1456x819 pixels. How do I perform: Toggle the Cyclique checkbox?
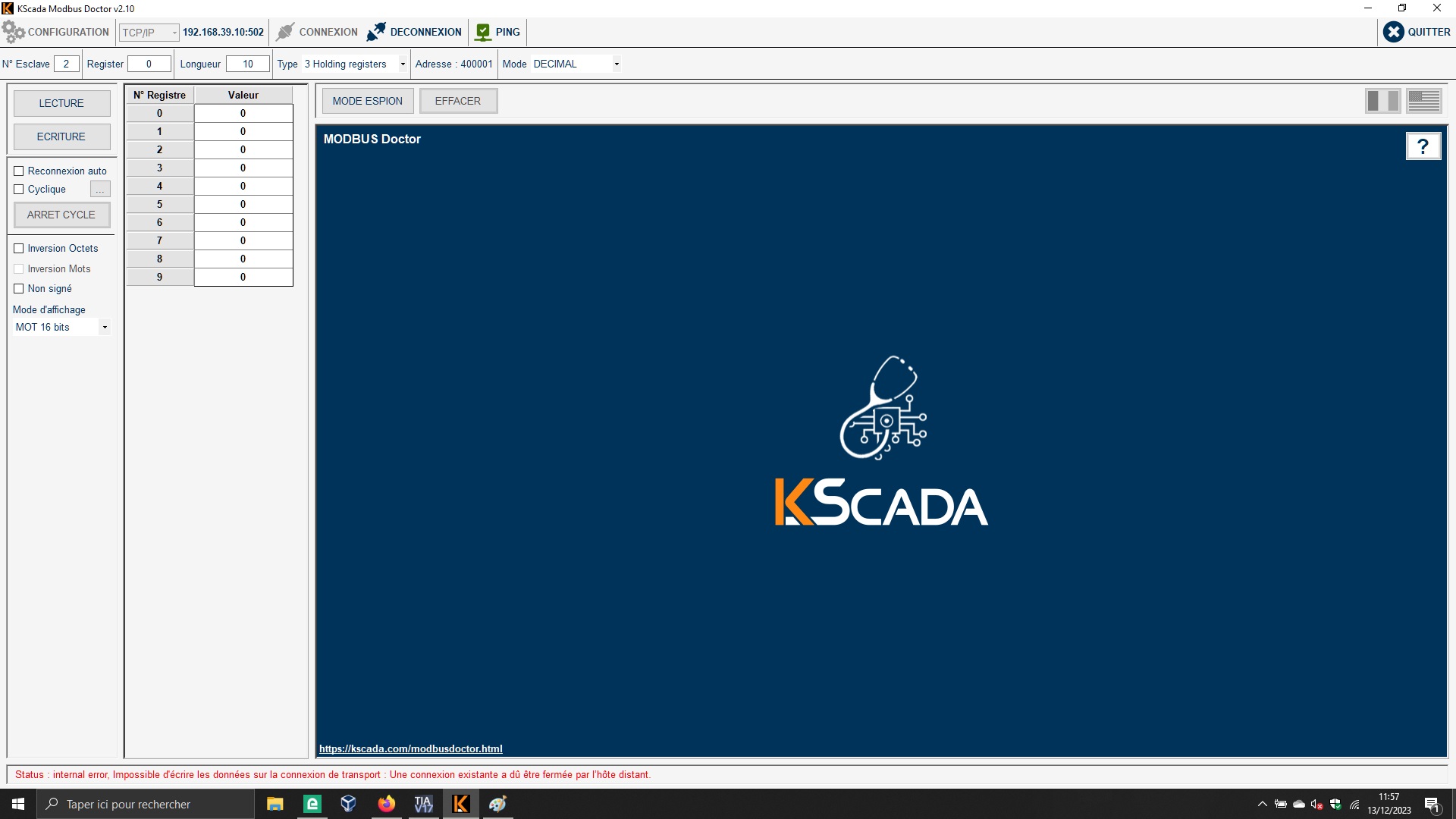[19, 190]
